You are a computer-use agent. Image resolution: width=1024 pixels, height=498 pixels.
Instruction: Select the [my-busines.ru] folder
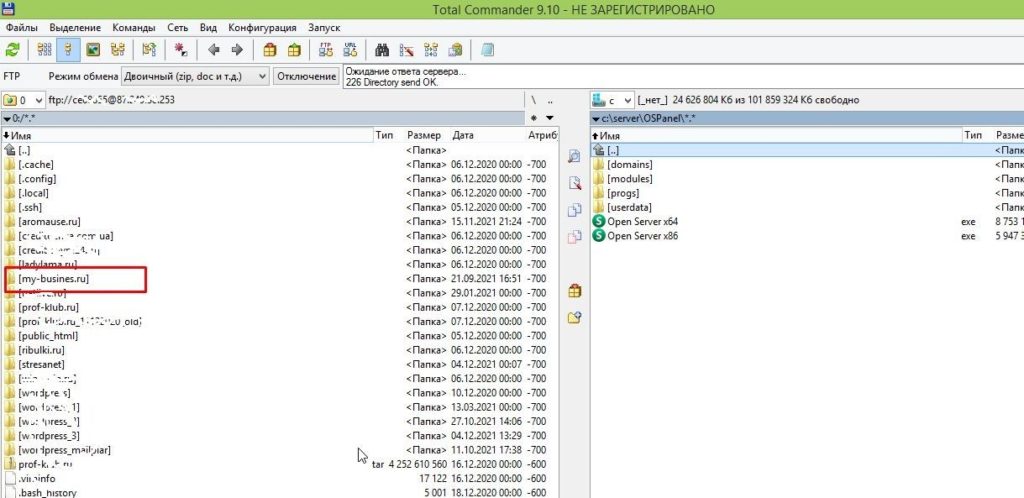pyautogui.click(x=60, y=279)
